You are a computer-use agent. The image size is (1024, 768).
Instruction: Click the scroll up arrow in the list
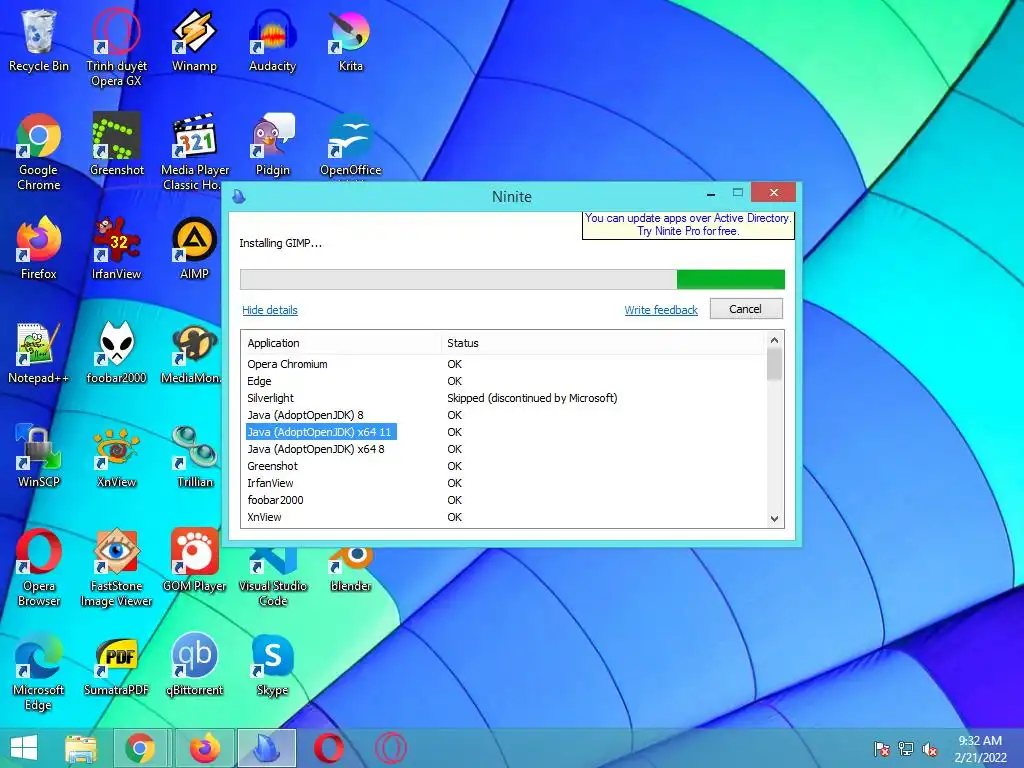774,340
